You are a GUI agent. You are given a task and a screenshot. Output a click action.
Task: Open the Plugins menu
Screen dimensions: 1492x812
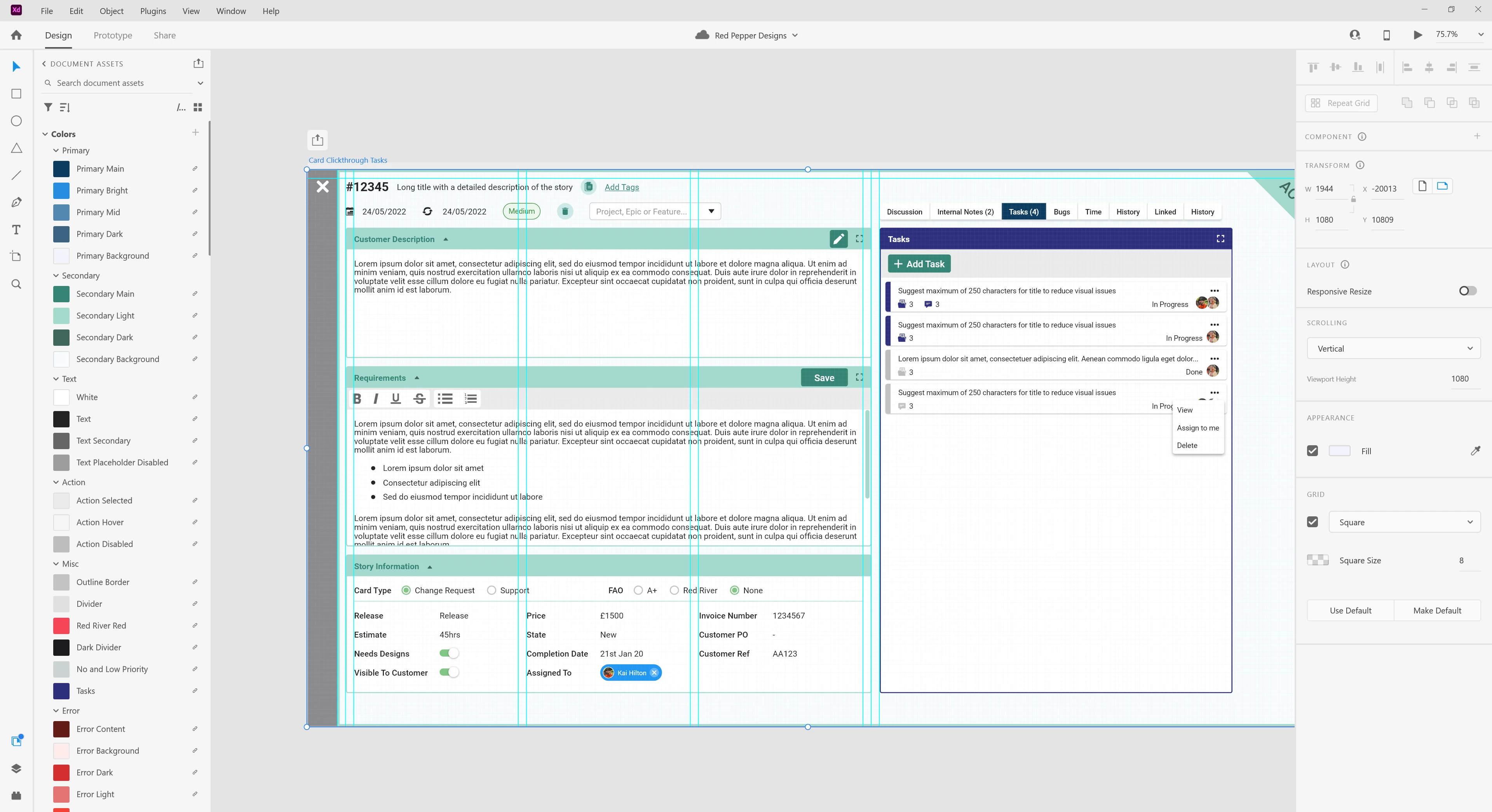pos(153,11)
